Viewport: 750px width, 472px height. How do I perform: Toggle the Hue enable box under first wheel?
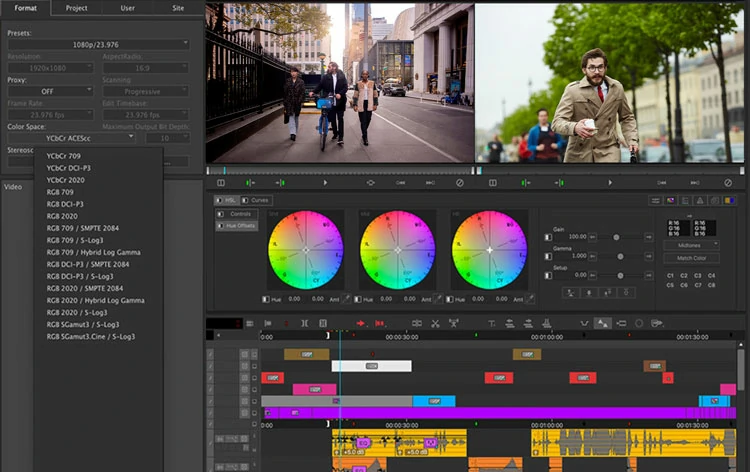click(265, 298)
